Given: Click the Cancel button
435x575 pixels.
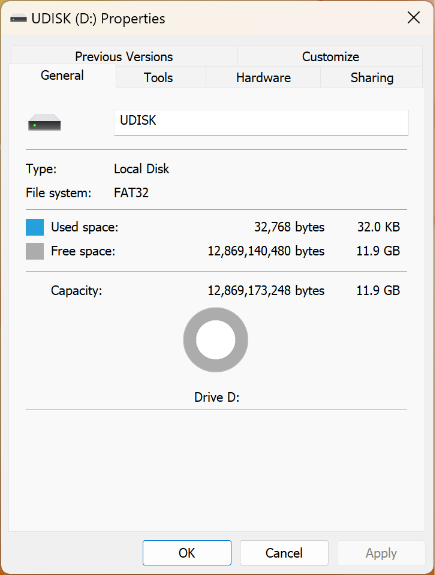Looking at the screenshot, I should pos(284,553).
